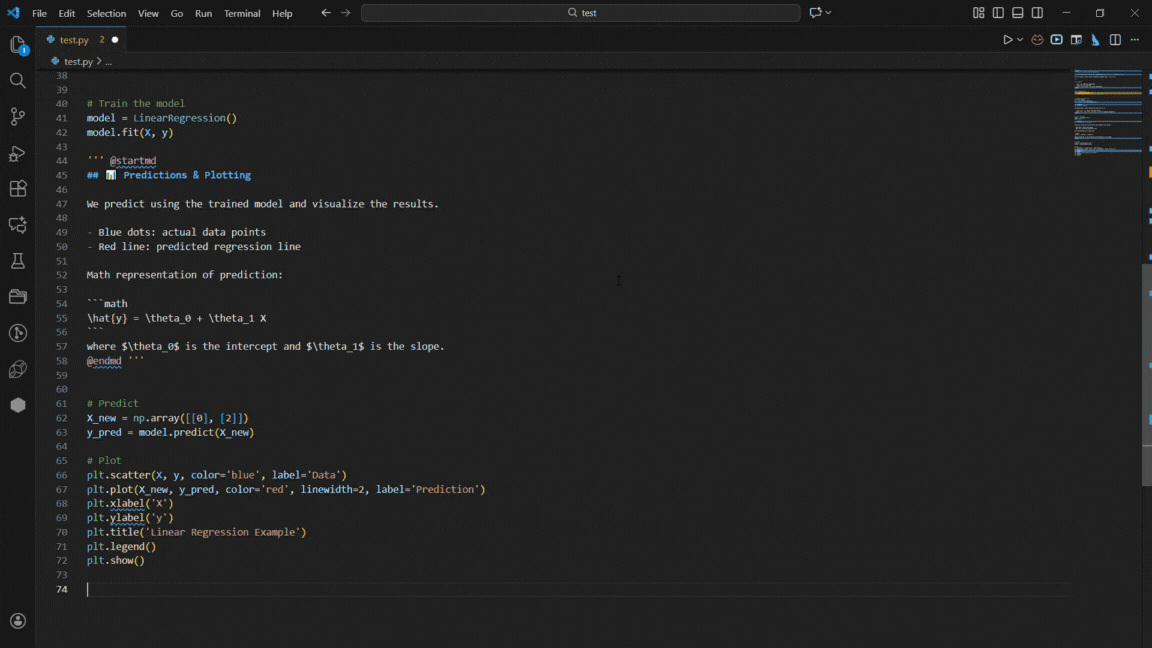Toggle the Primary Side Bar

(x=998, y=12)
